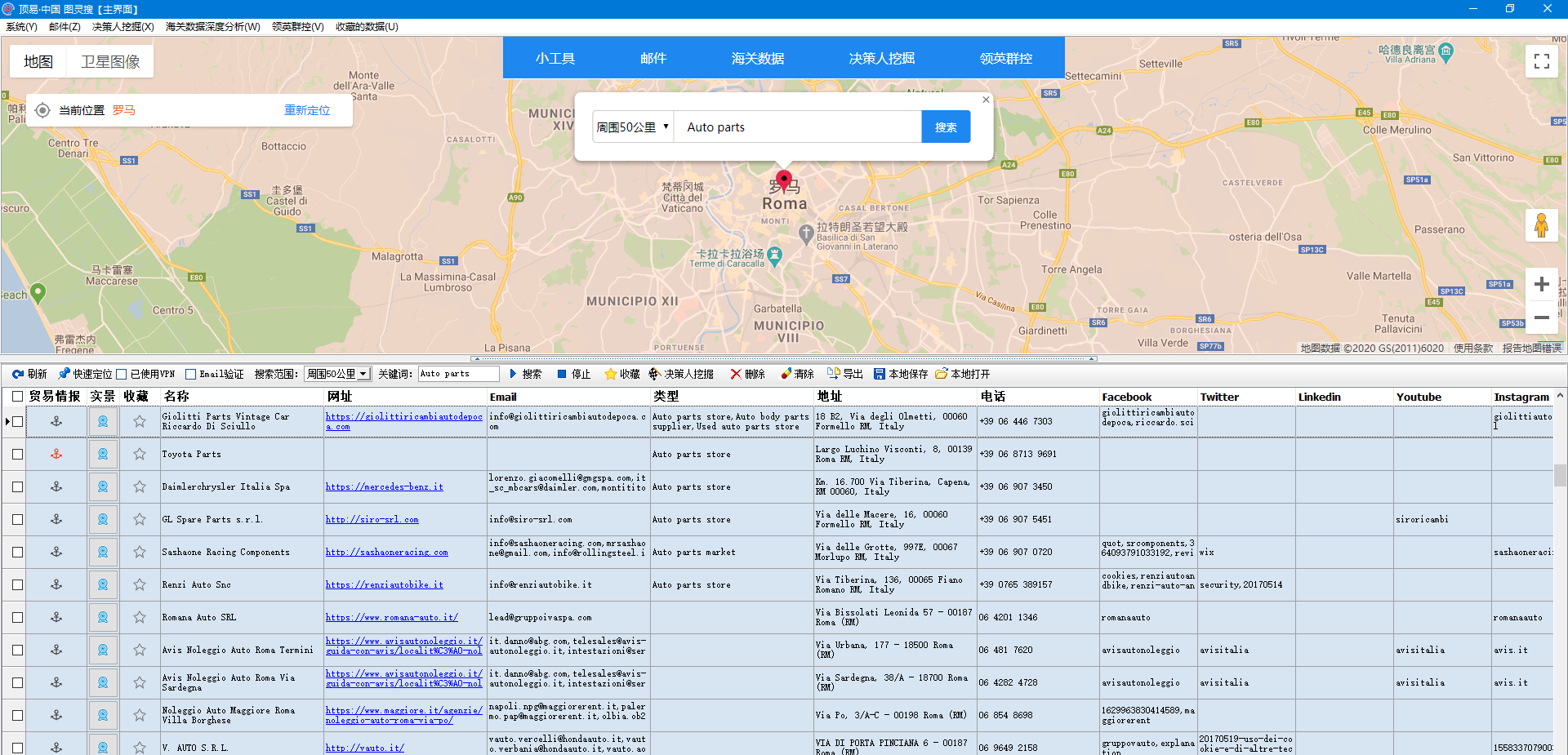Open the 决策人挖掘(X) menu
The image size is (1568, 755).
click(x=122, y=27)
